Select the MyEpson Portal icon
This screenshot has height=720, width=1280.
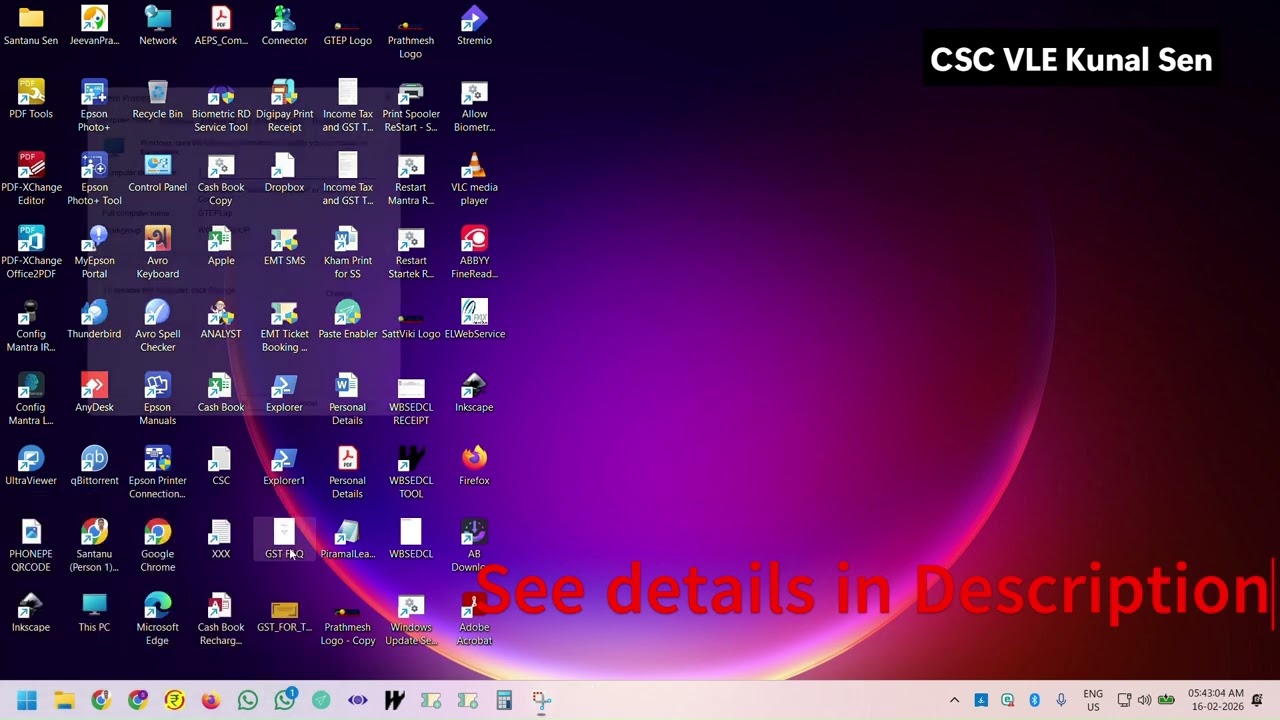click(94, 252)
